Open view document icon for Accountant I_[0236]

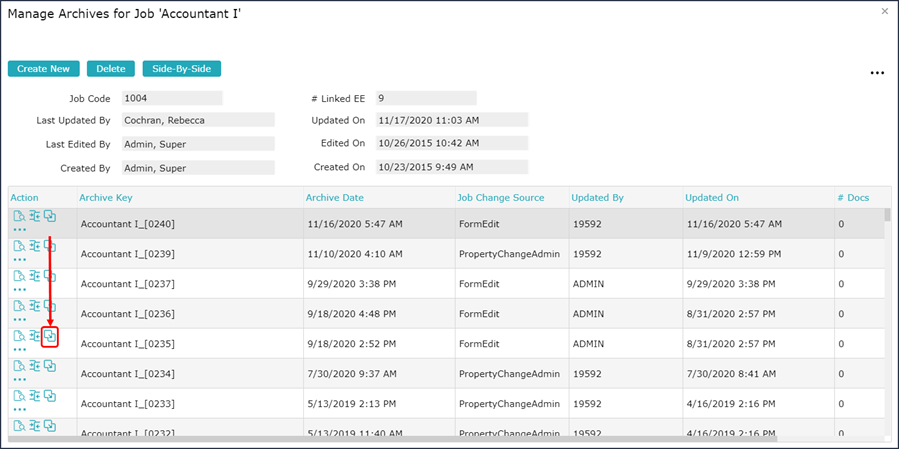coord(19,306)
